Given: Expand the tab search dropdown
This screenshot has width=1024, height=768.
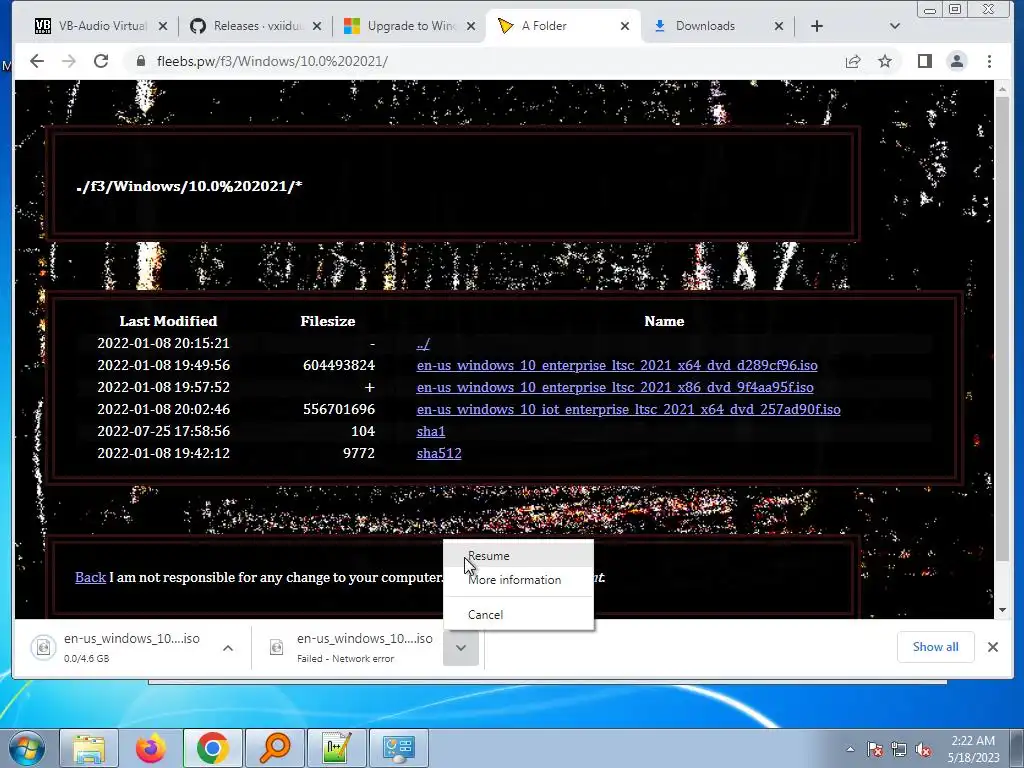Looking at the screenshot, I should [x=895, y=26].
